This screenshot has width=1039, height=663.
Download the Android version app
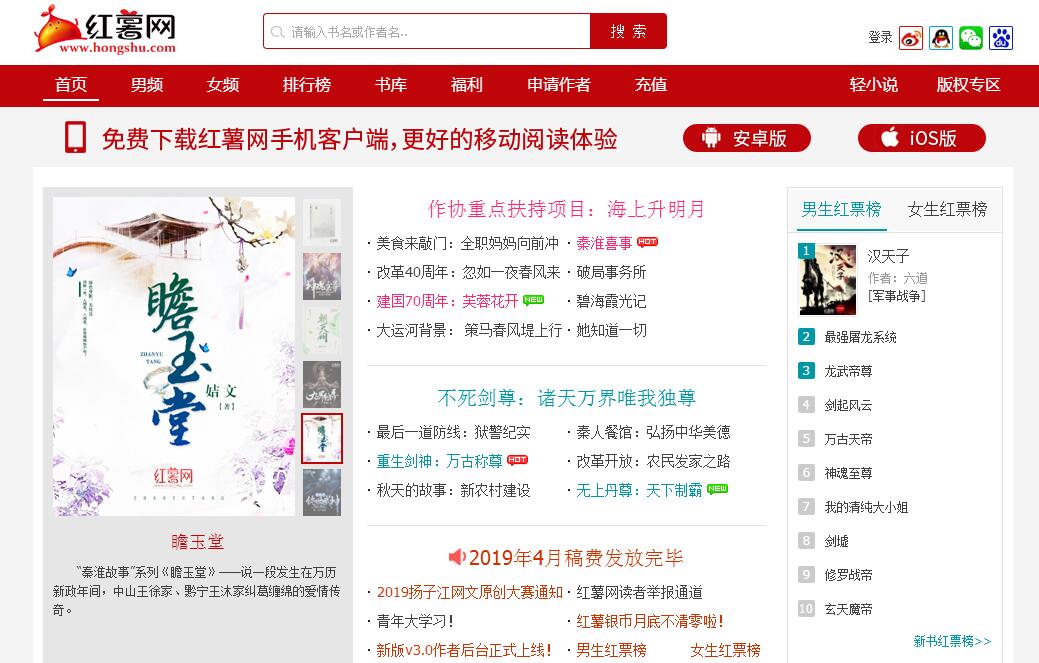point(747,138)
